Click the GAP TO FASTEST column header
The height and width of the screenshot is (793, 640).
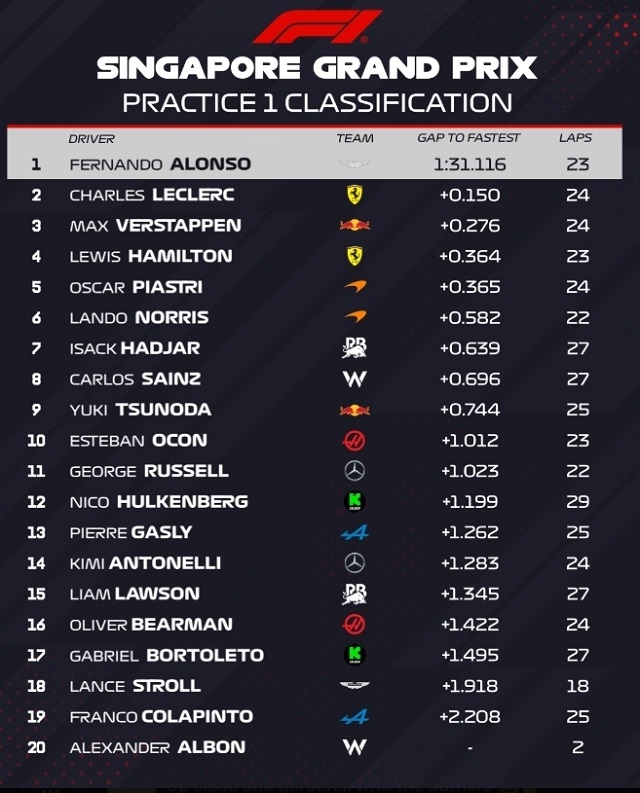coord(469,139)
